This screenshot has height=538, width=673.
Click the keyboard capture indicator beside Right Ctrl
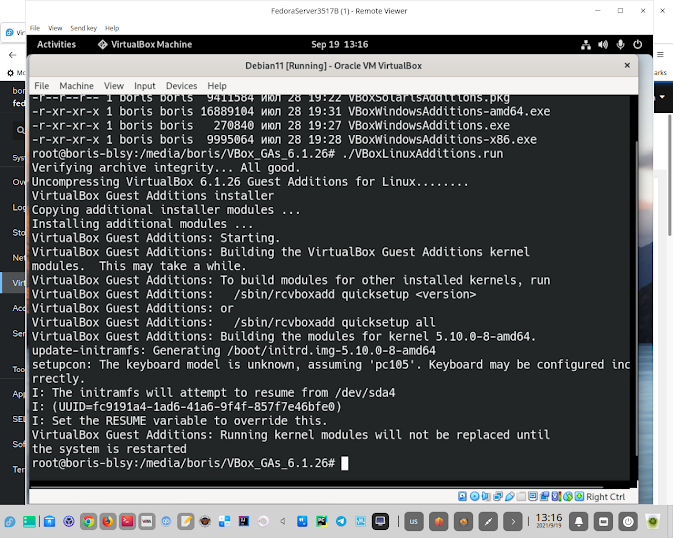(579, 496)
